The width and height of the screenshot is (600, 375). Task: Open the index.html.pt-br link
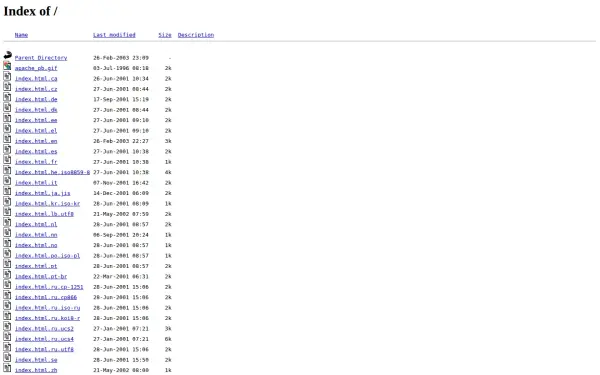point(41,276)
